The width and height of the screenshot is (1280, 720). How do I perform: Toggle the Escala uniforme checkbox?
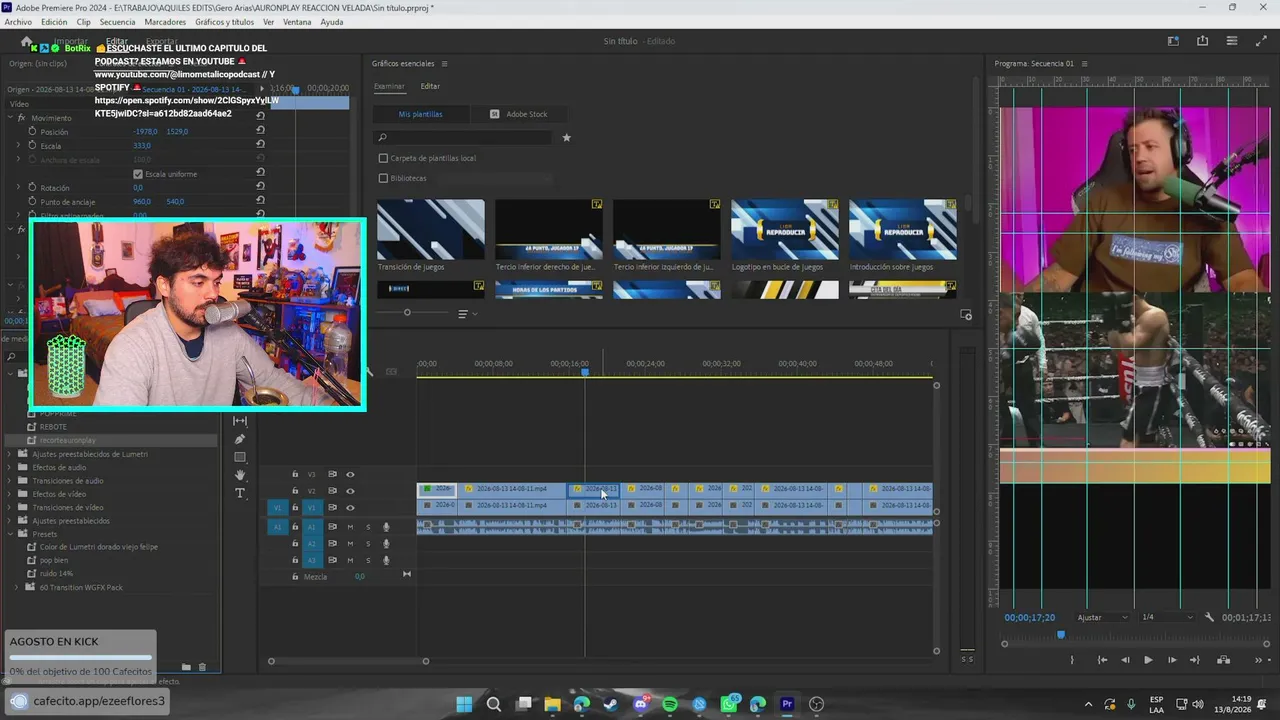point(138,174)
